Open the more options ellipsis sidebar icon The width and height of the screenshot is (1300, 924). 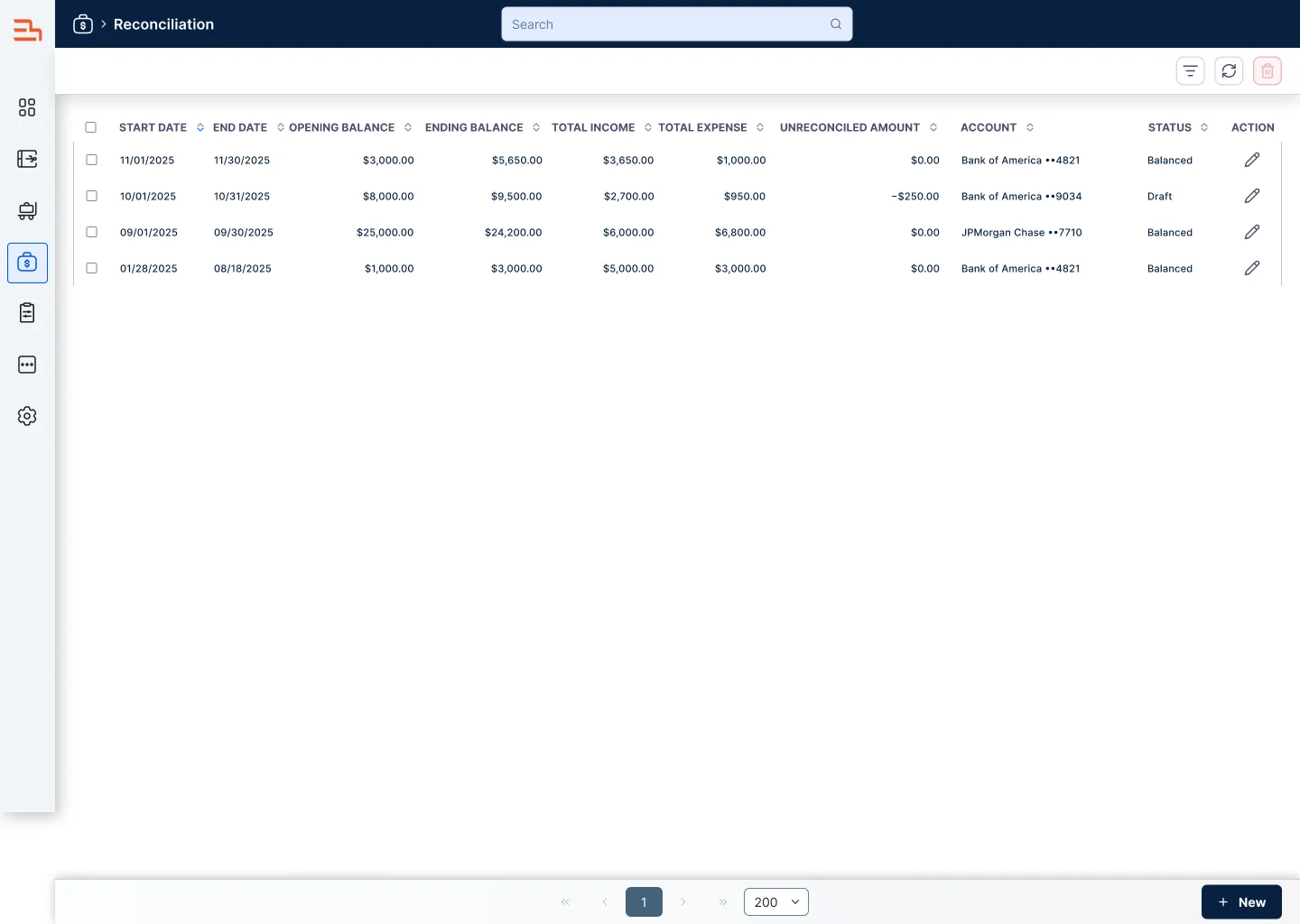click(x=27, y=365)
